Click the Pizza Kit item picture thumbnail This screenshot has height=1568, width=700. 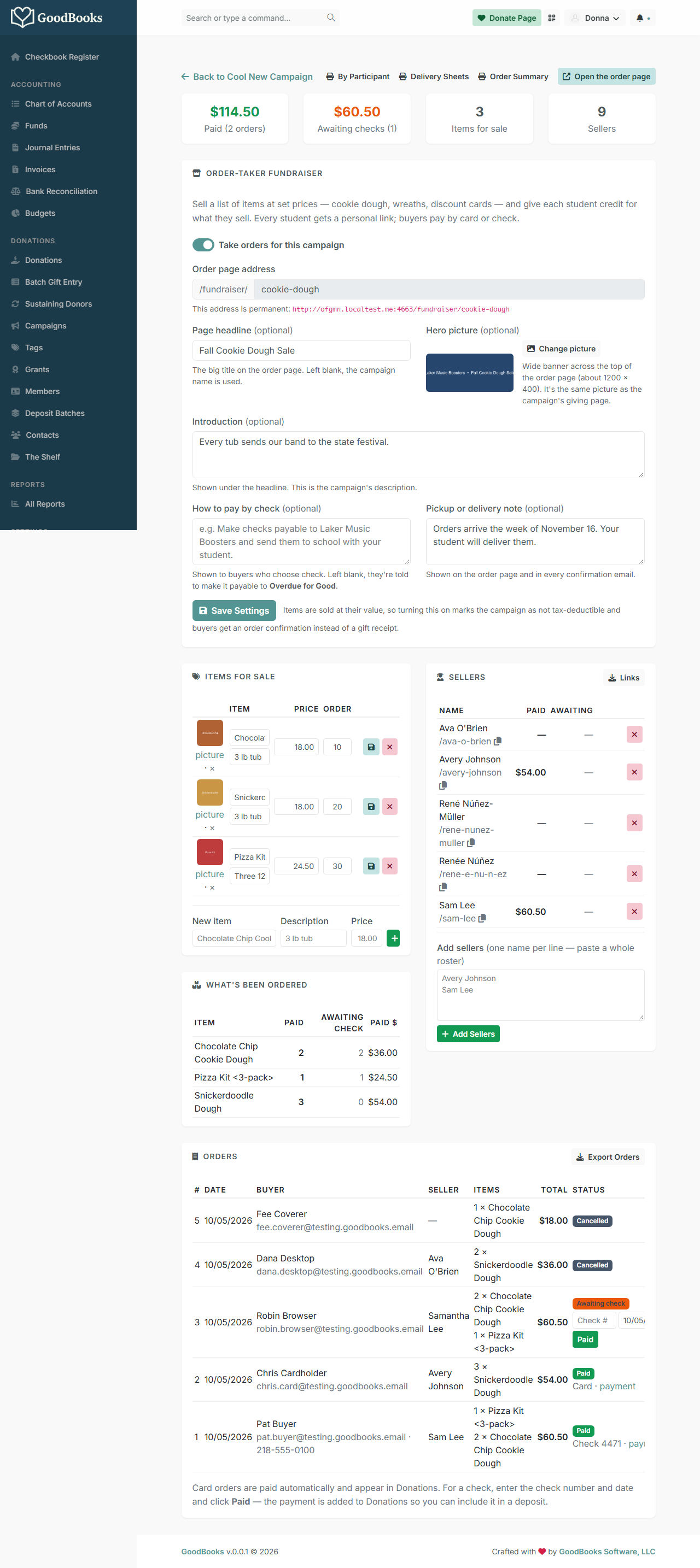point(209,852)
